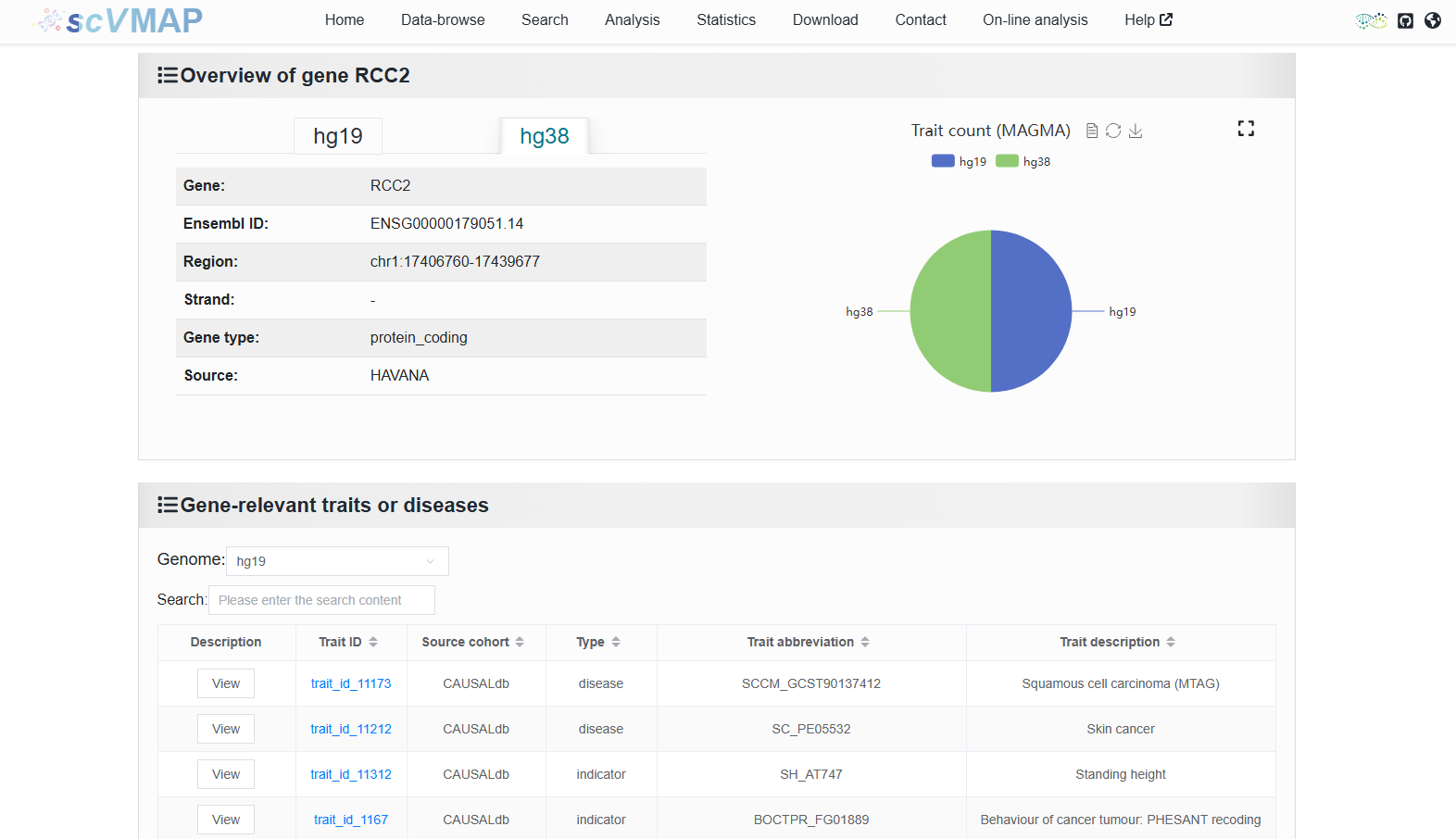
Task: Sort by Trait description column arrows
Action: (1171, 642)
